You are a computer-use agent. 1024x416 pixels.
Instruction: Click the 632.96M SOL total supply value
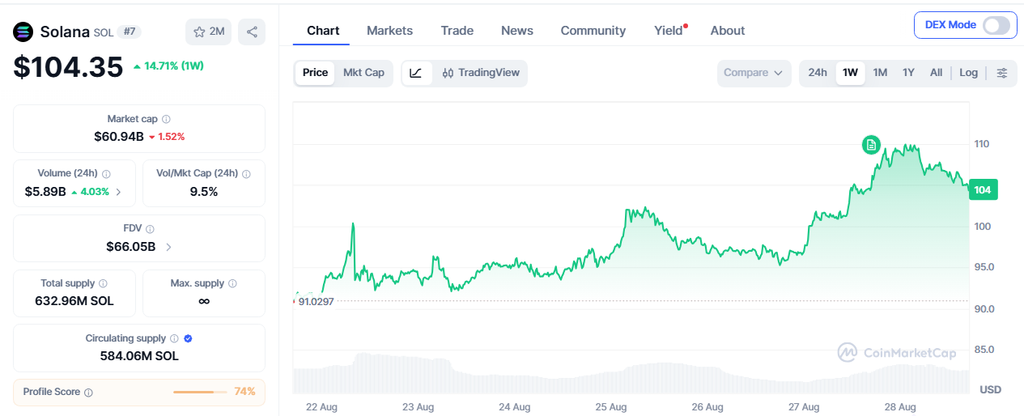point(74,302)
